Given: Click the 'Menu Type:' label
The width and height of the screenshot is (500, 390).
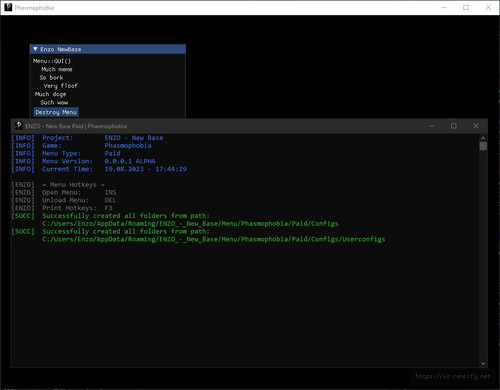Looking at the screenshot, I should tap(61, 154).
